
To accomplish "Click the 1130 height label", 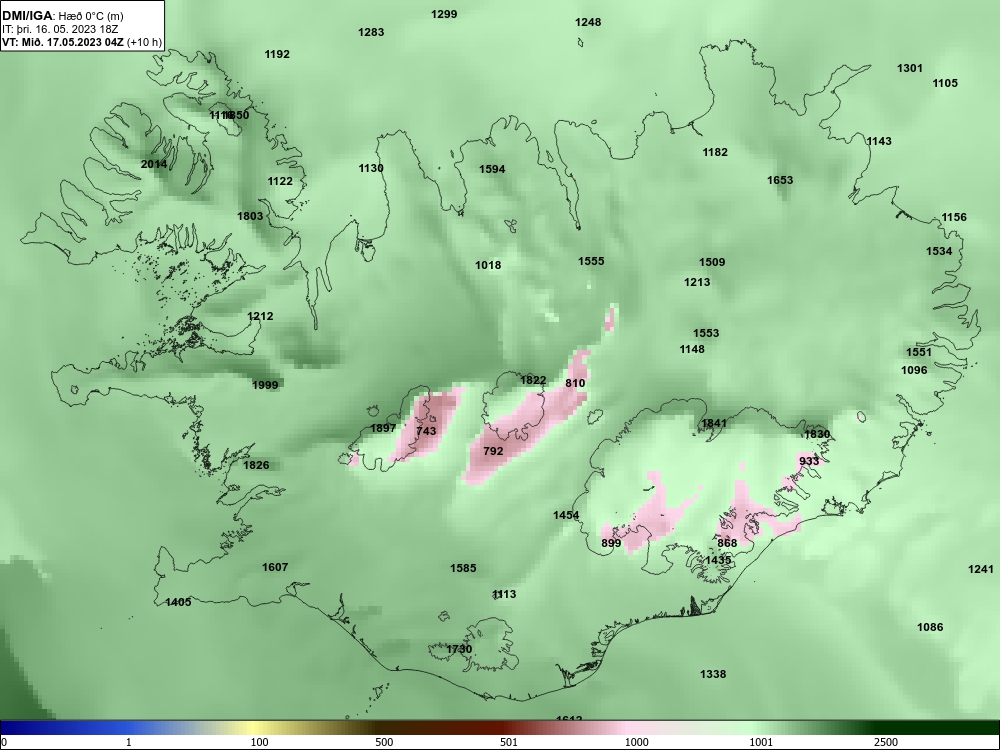I will [371, 168].
